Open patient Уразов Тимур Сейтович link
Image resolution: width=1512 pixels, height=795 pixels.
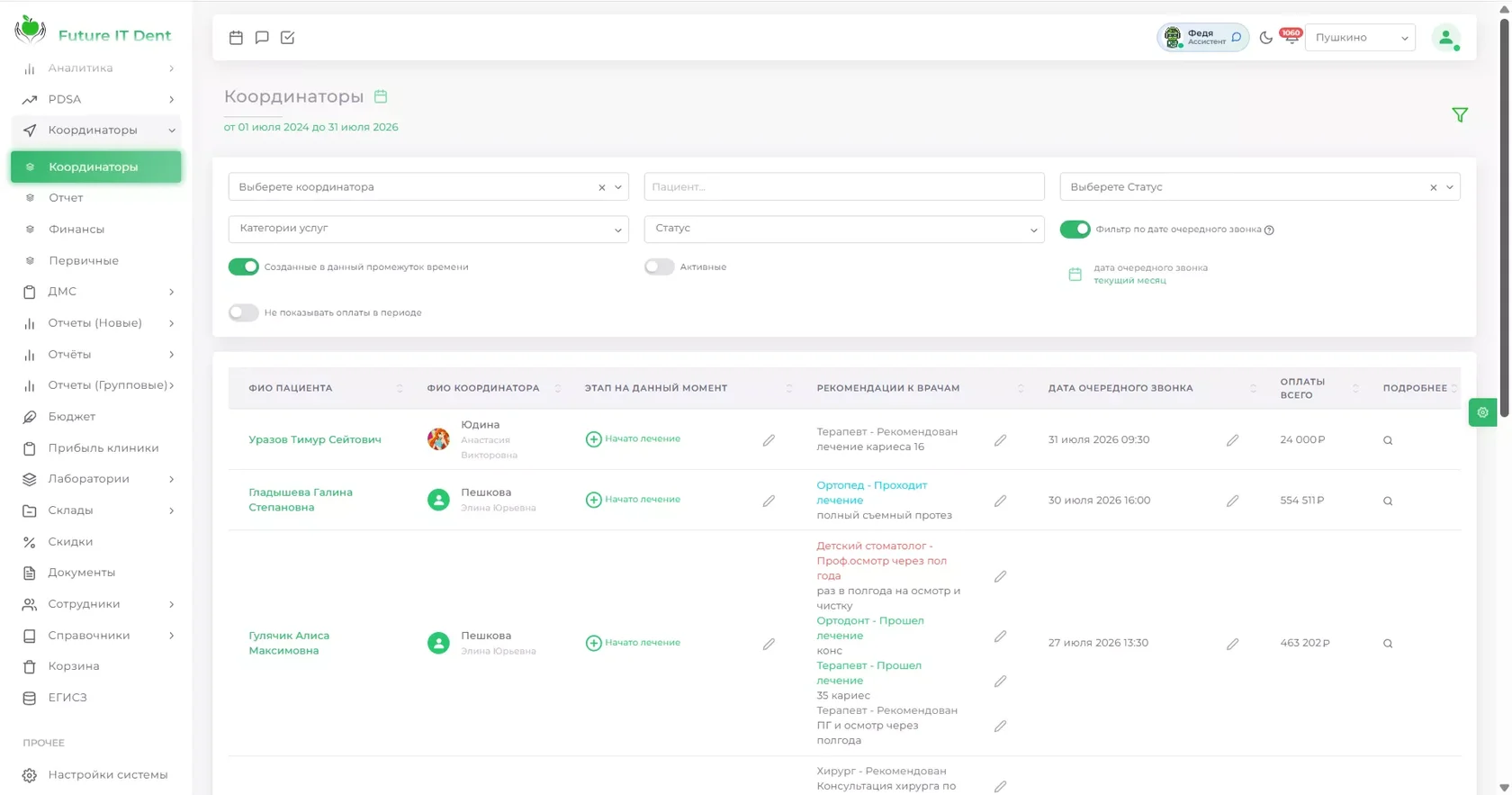[x=315, y=440]
